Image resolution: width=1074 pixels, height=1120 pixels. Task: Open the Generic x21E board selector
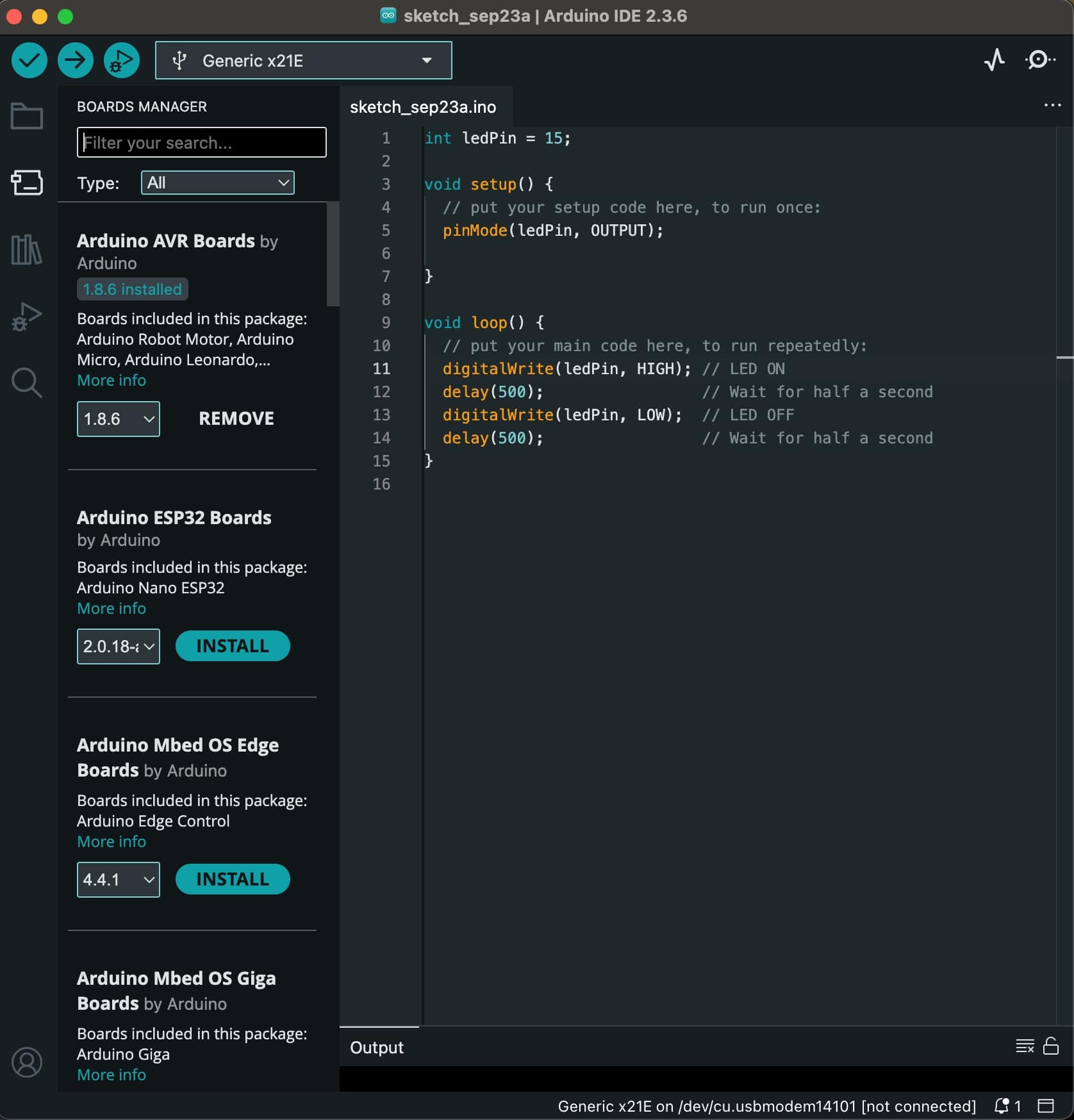pyautogui.click(x=303, y=61)
